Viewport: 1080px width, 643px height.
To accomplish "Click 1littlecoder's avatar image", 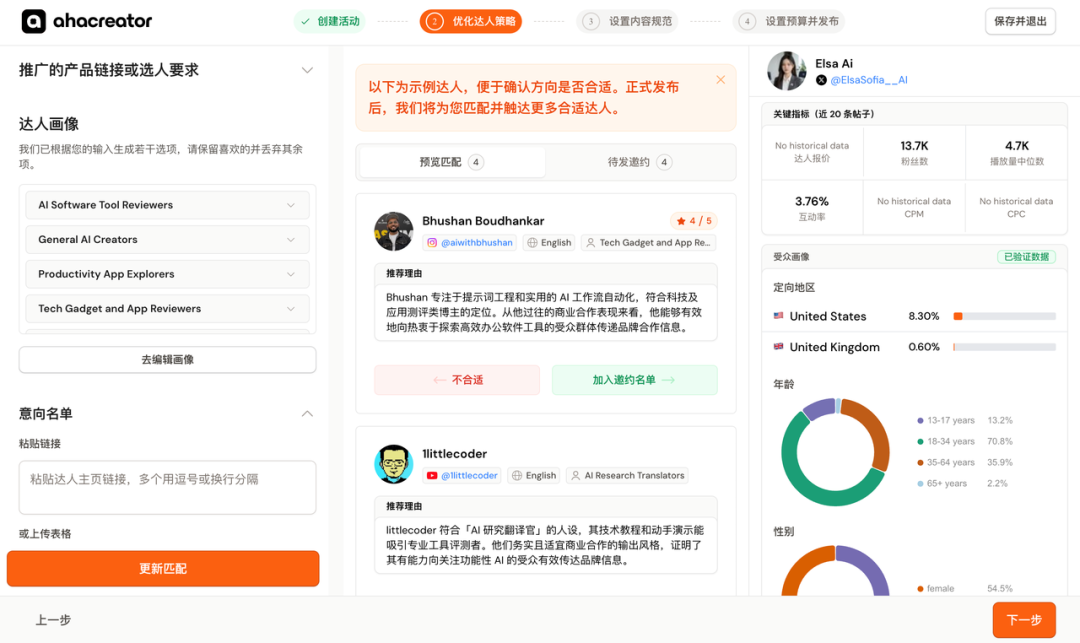I will [x=393, y=464].
